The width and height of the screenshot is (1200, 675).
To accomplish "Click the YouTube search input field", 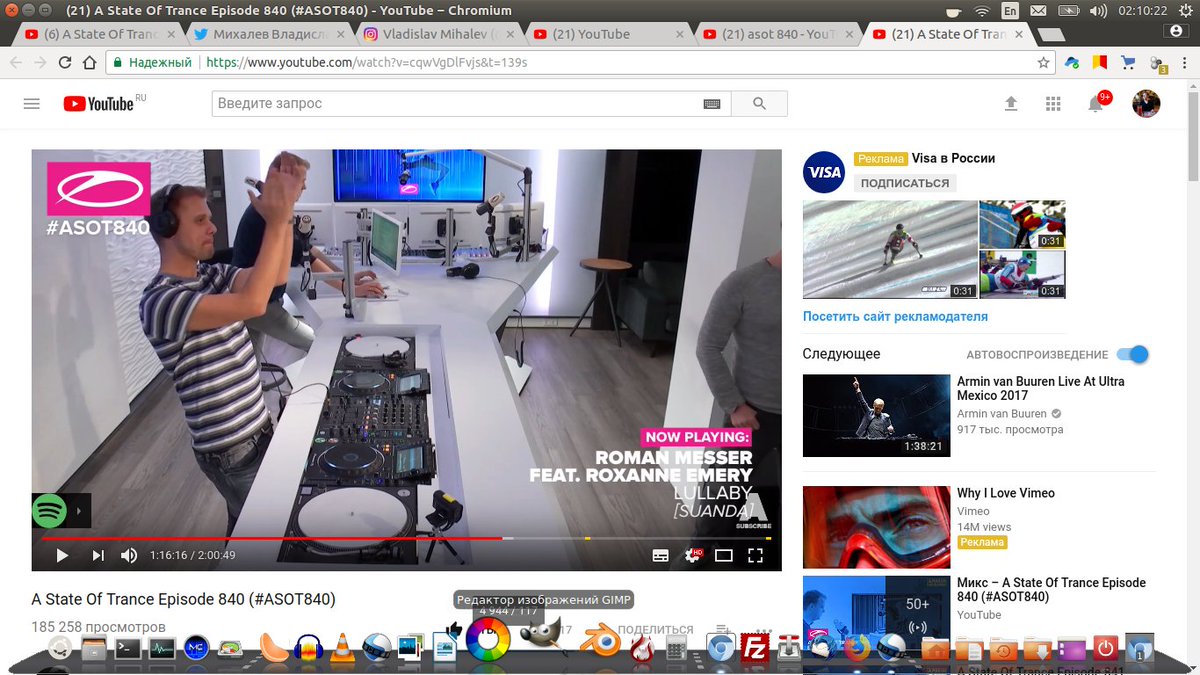I will tap(457, 104).
